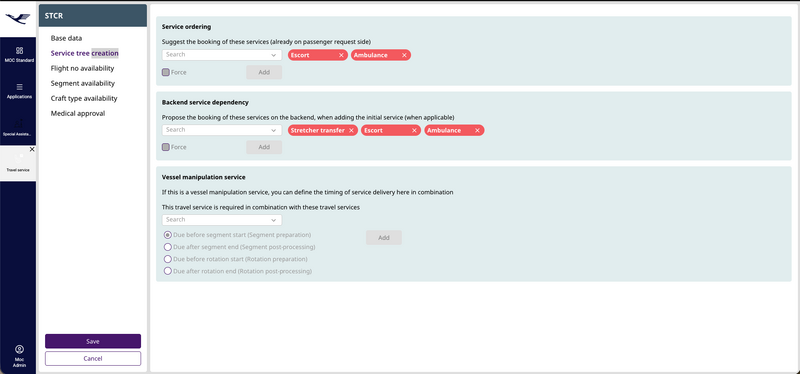Open Special Assistance sidebar item
Viewport: 800px width, 374px height.
click(19, 128)
